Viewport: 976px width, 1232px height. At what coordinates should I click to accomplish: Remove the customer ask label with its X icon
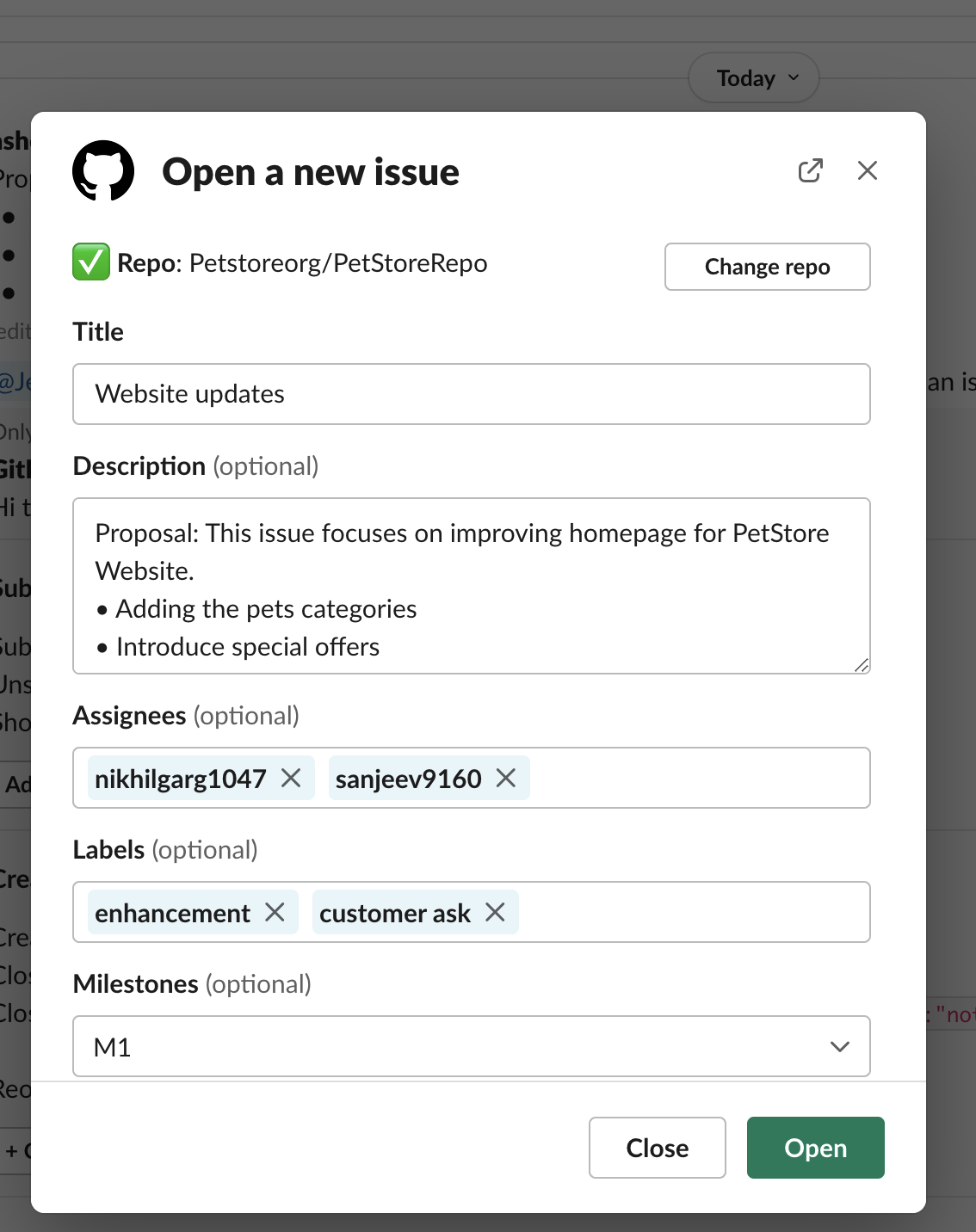point(495,912)
